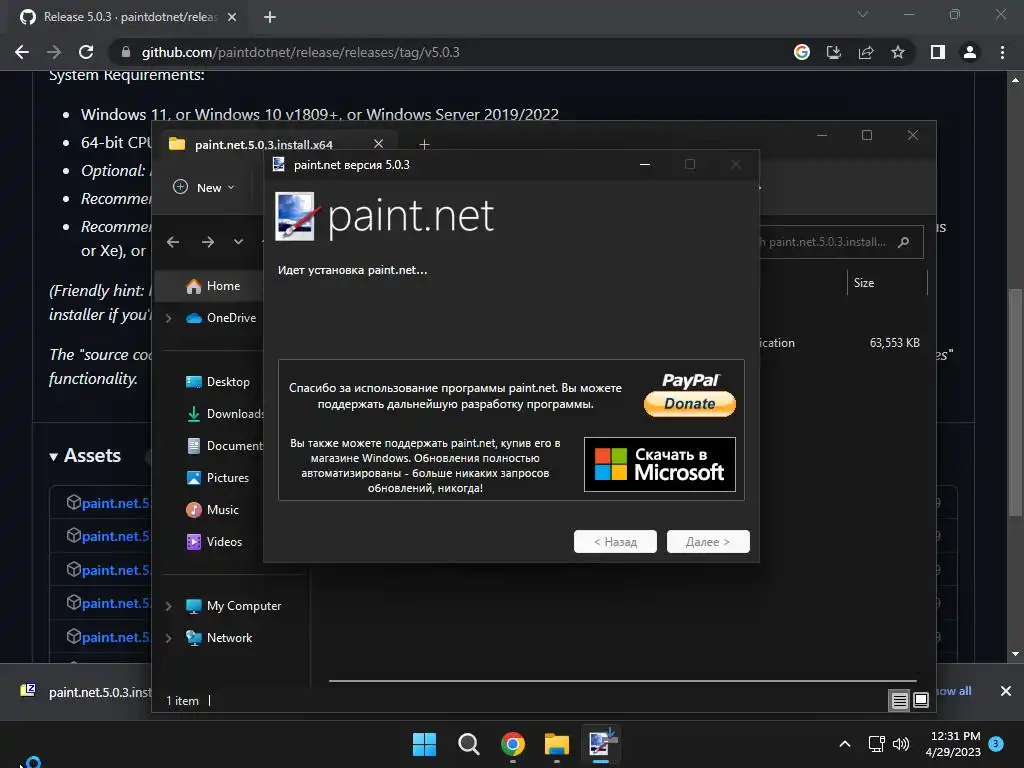Open the Videos folder in sidebar
1024x768 pixels.
(214, 542)
